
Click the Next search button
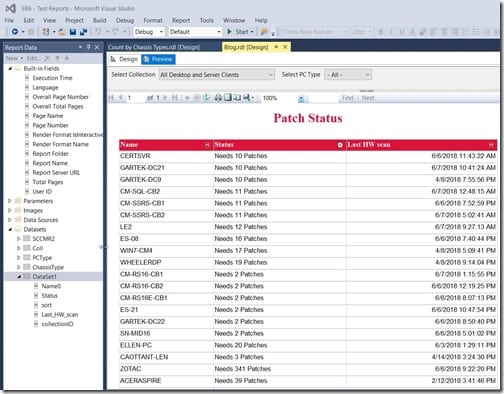[368, 98]
